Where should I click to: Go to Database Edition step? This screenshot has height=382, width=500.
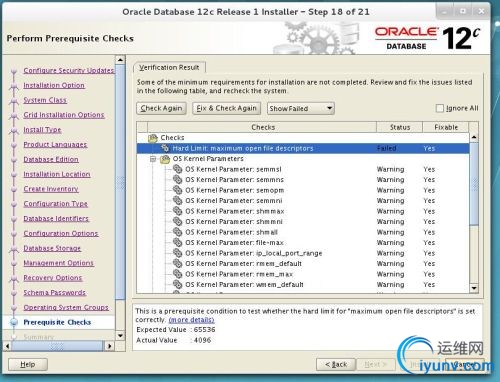click(x=51, y=159)
